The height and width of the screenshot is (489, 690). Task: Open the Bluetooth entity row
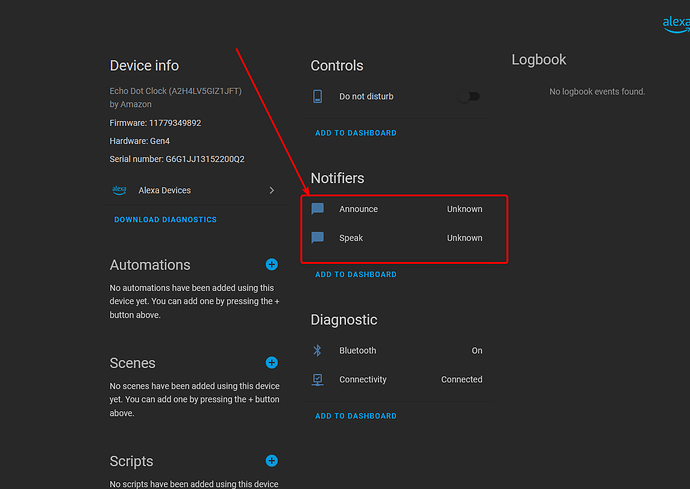pos(396,351)
